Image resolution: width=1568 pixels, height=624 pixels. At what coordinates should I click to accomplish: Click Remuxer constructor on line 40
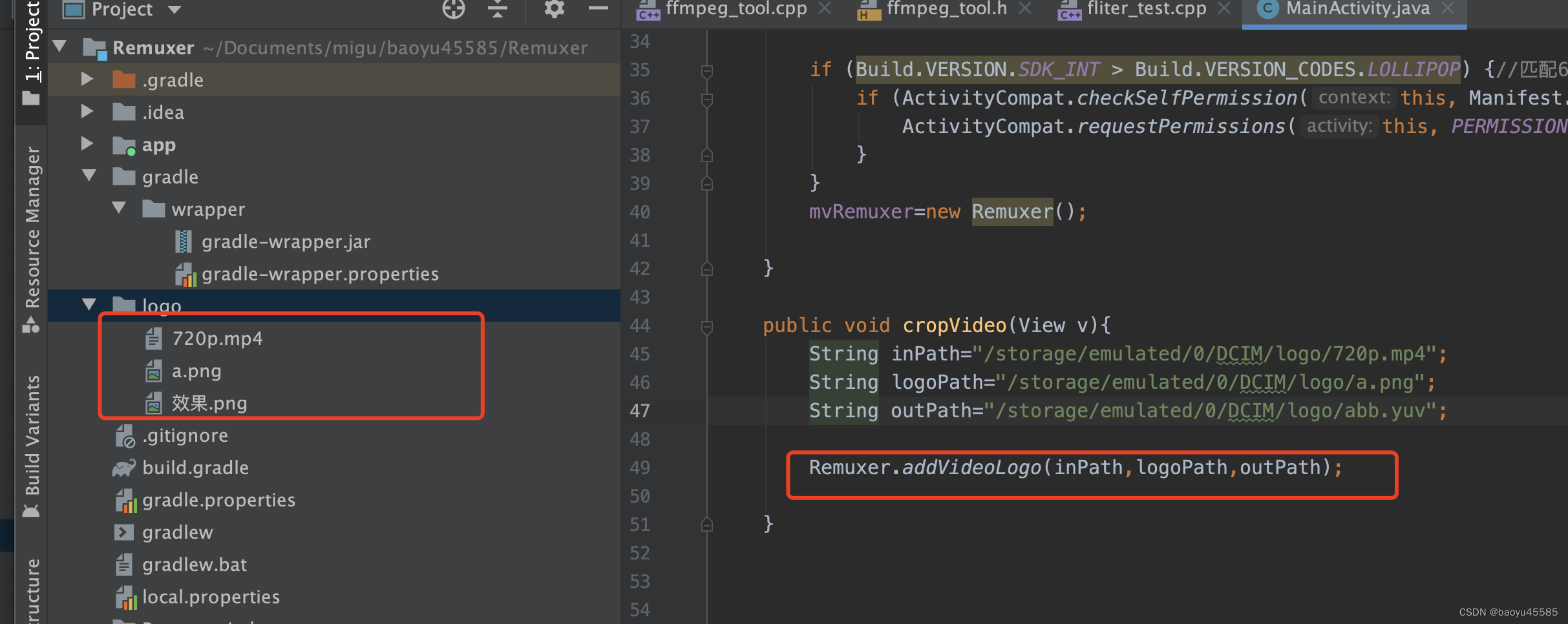(1012, 212)
